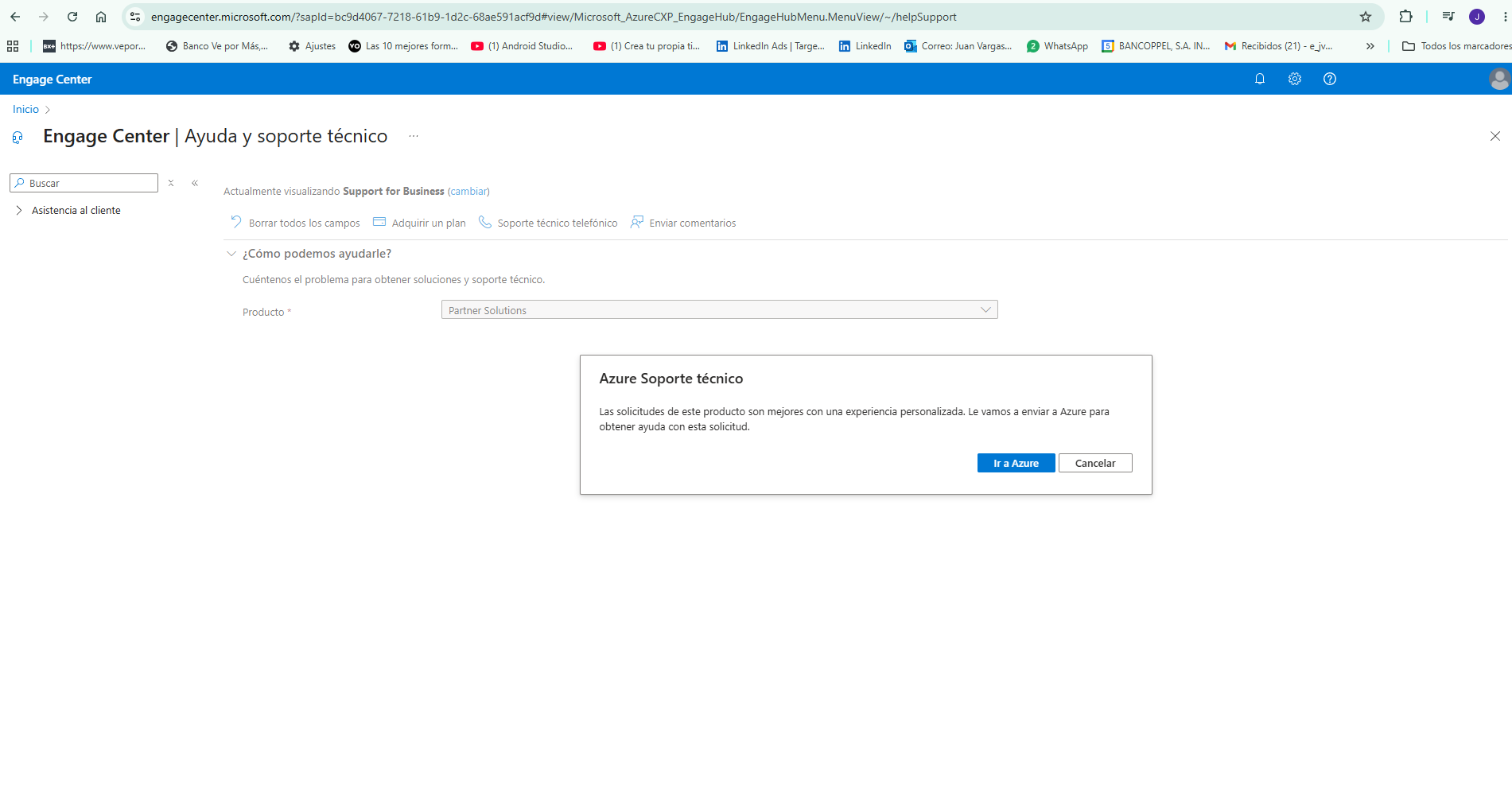Open the vepor bookmark
1512x785 pixels.
[95, 46]
